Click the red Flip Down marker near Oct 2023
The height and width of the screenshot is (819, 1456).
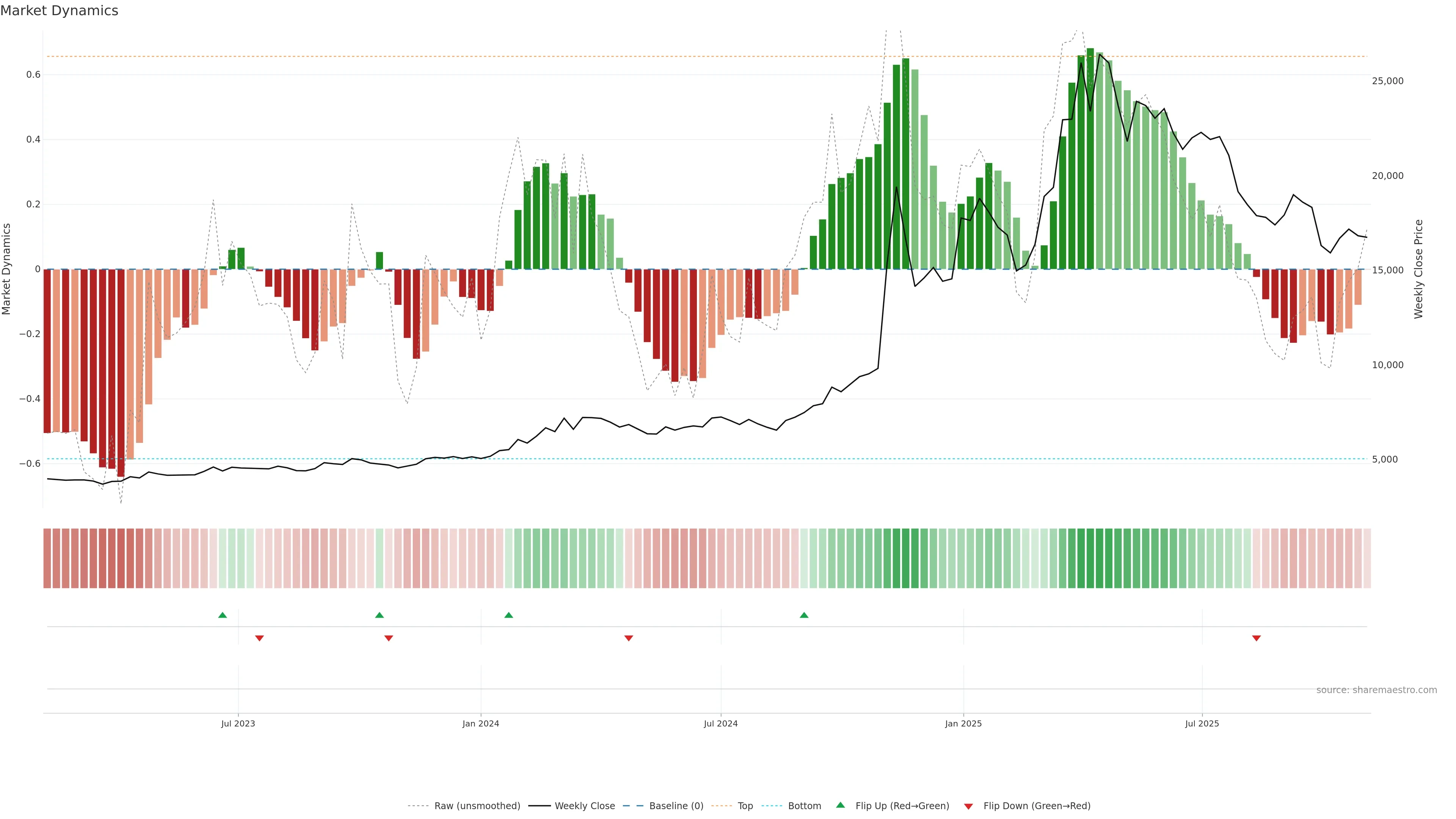click(x=388, y=638)
